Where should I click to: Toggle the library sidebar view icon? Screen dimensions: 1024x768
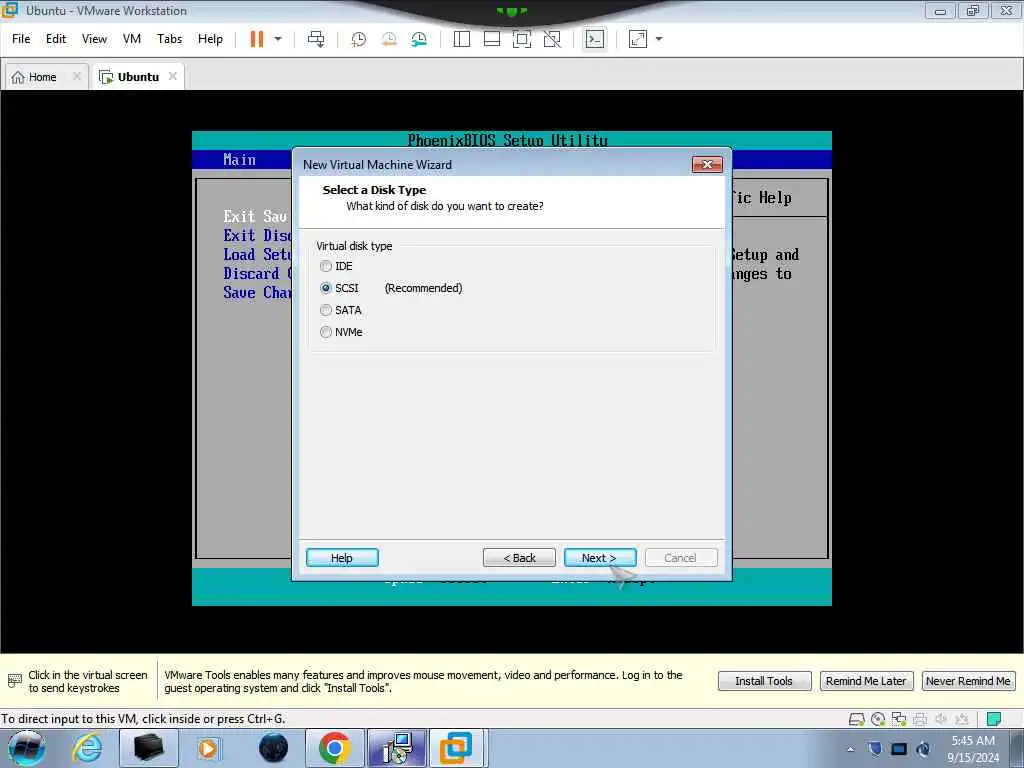pyautogui.click(x=462, y=39)
